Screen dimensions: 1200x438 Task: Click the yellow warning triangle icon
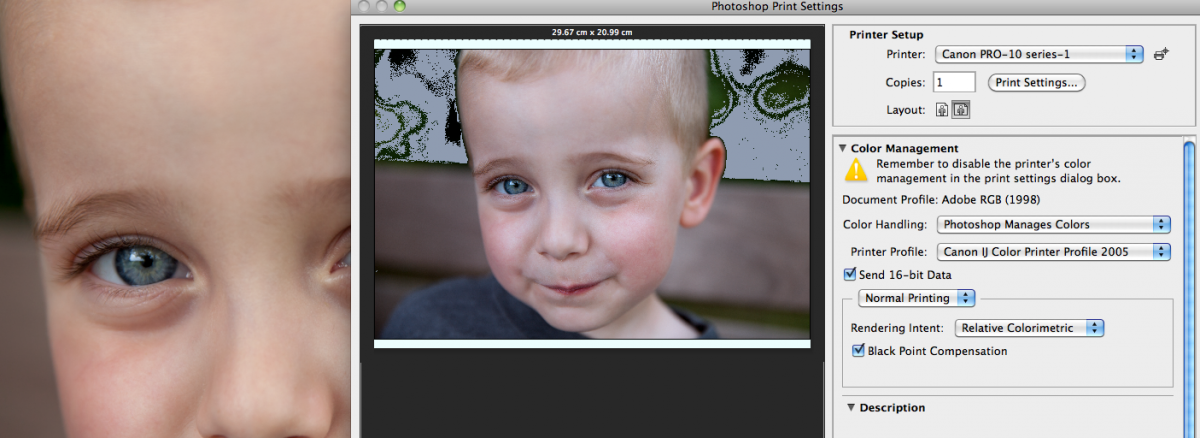coord(856,170)
